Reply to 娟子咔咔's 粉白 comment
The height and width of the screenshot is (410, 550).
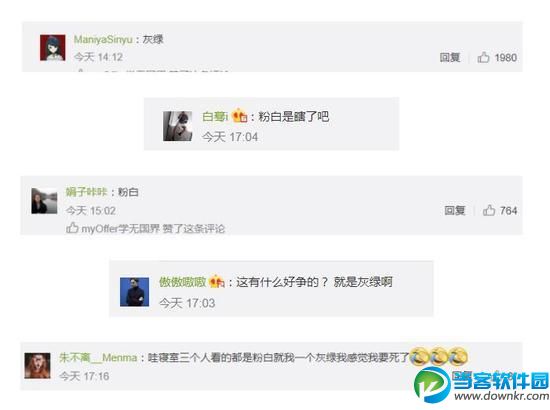tap(455, 210)
